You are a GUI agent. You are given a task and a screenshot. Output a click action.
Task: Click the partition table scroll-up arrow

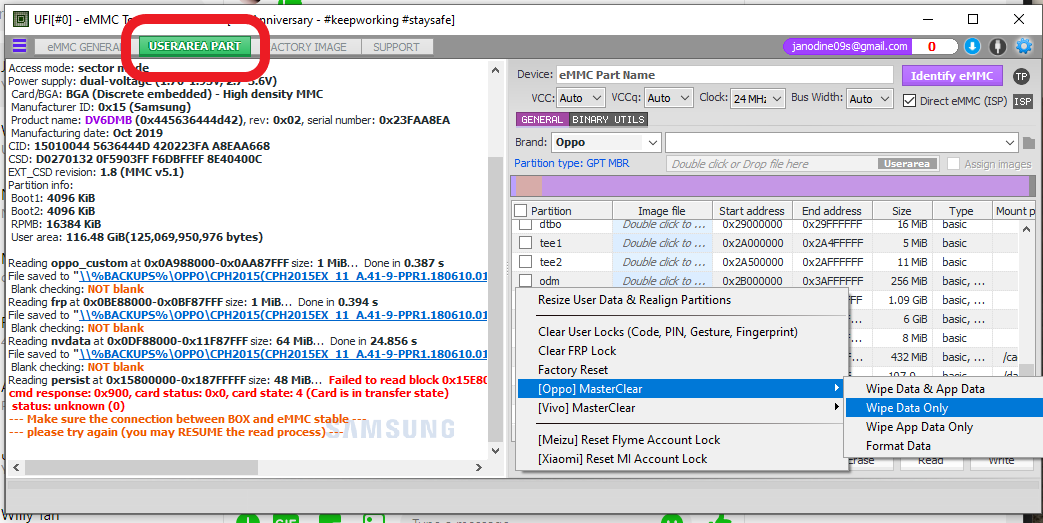[x=1026, y=229]
